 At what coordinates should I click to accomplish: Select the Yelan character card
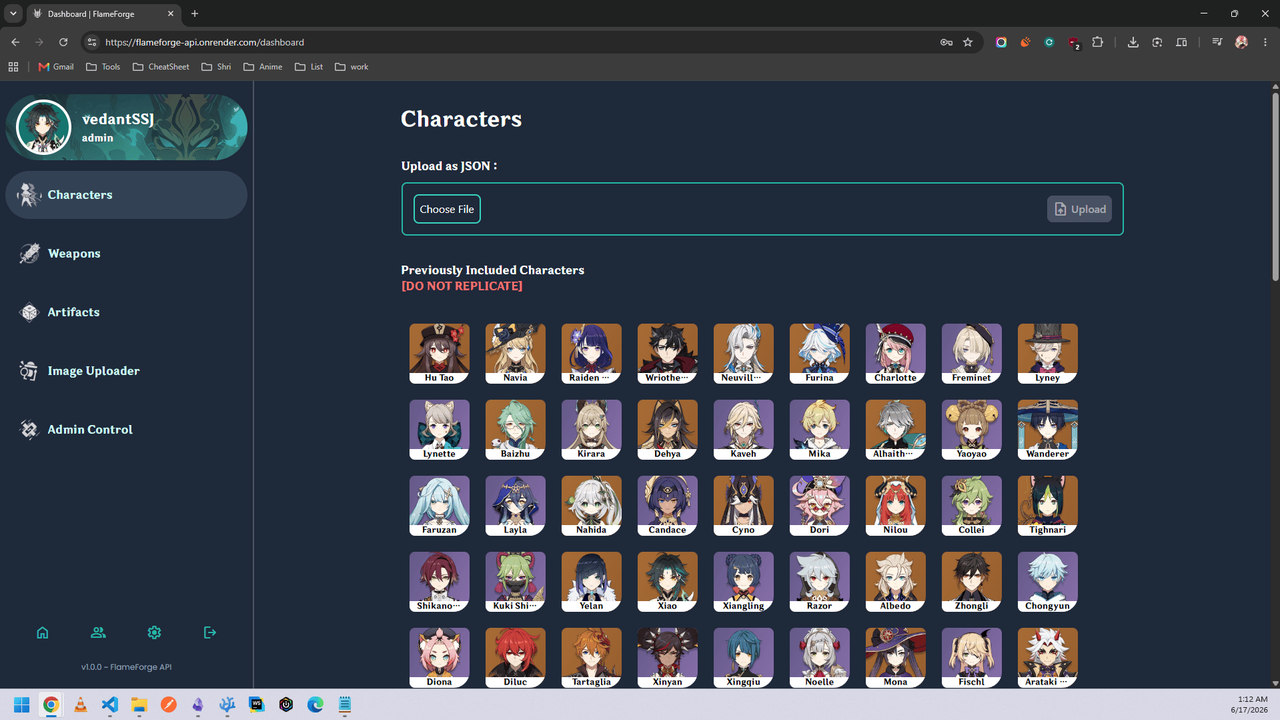591,581
